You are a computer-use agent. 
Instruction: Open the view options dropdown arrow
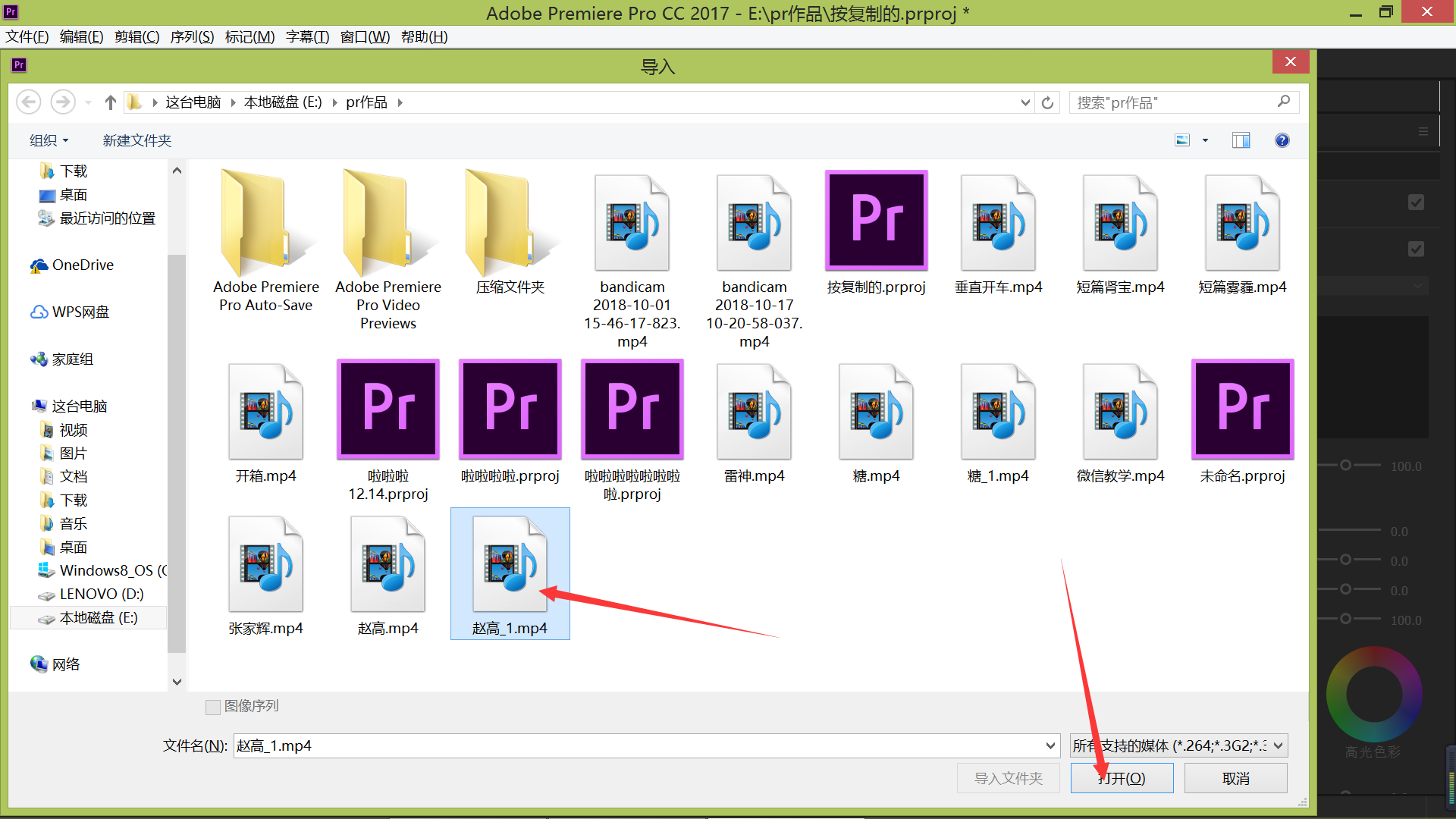pyautogui.click(x=1205, y=140)
